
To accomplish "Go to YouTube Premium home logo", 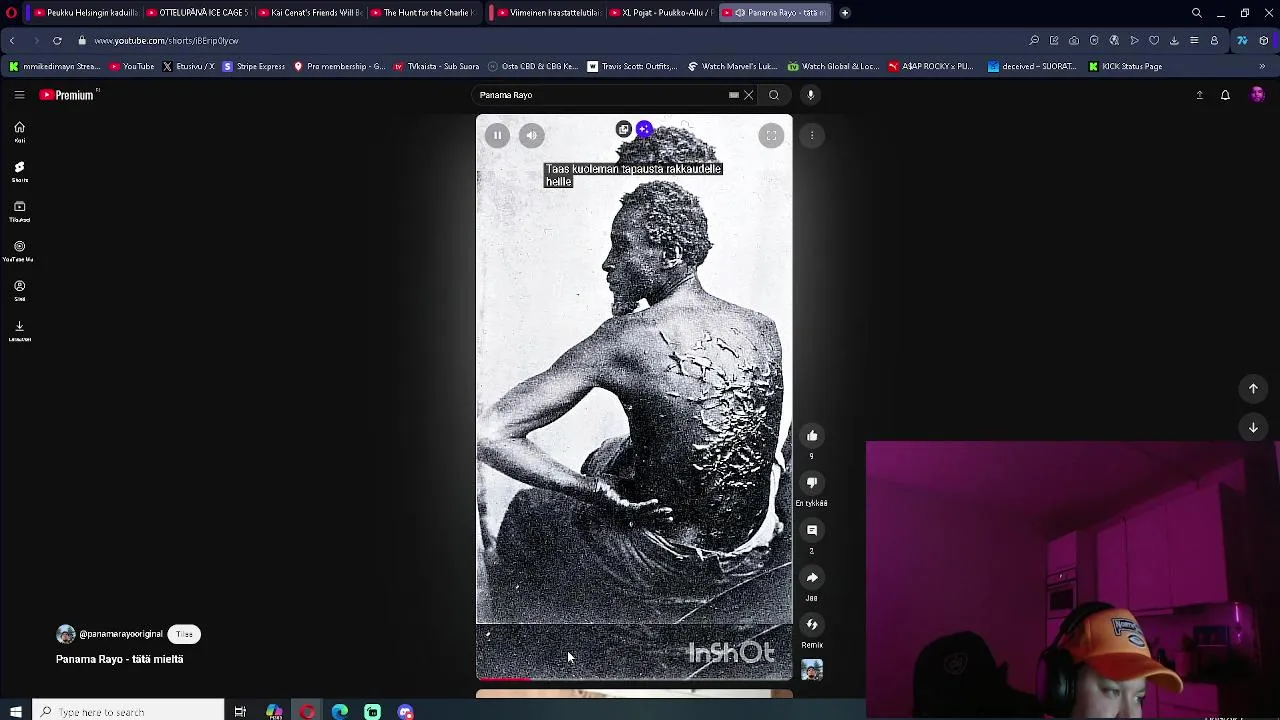I will coord(68,95).
